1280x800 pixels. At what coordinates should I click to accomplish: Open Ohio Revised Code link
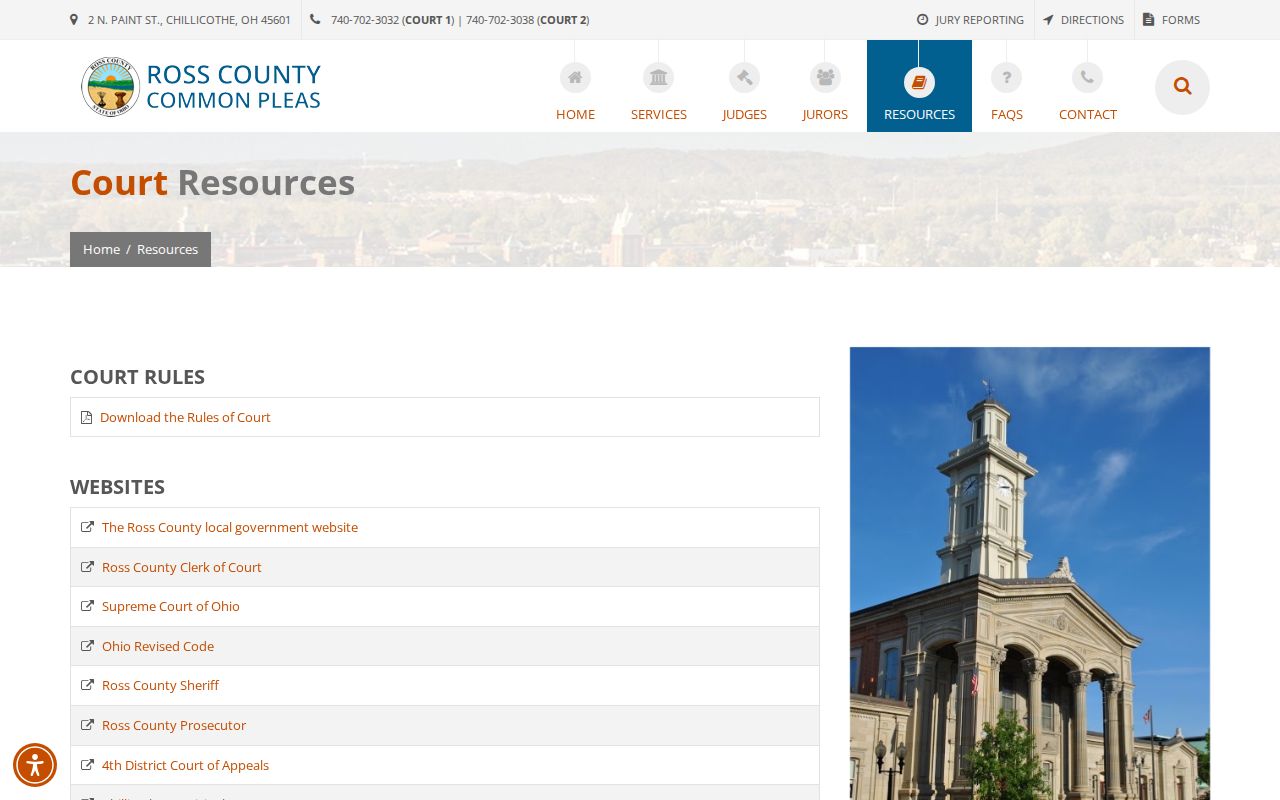pyautogui.click(x=157, y=646)
